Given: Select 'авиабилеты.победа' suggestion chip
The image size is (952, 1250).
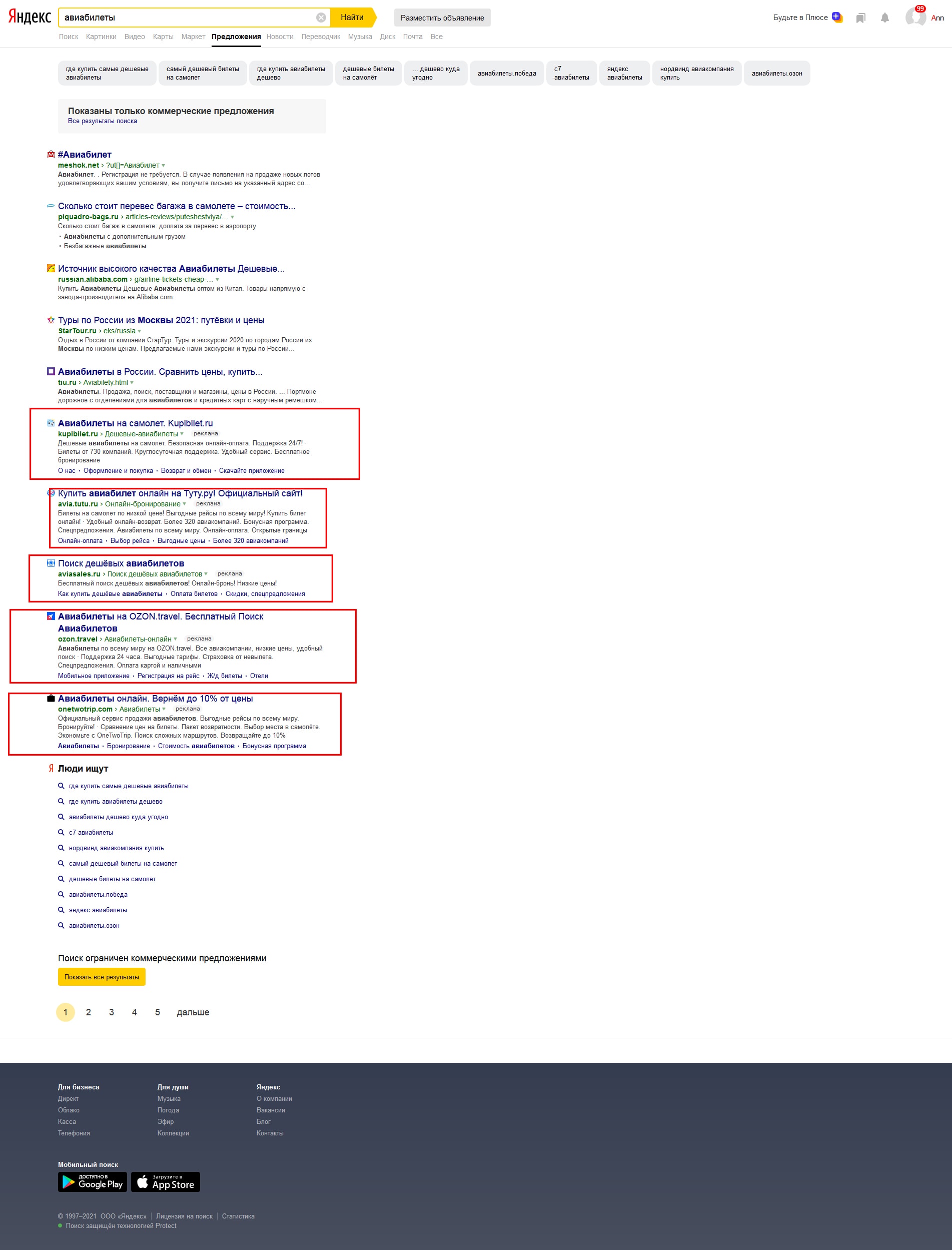Looking at the screenshot, I should [x=507, y=73].
